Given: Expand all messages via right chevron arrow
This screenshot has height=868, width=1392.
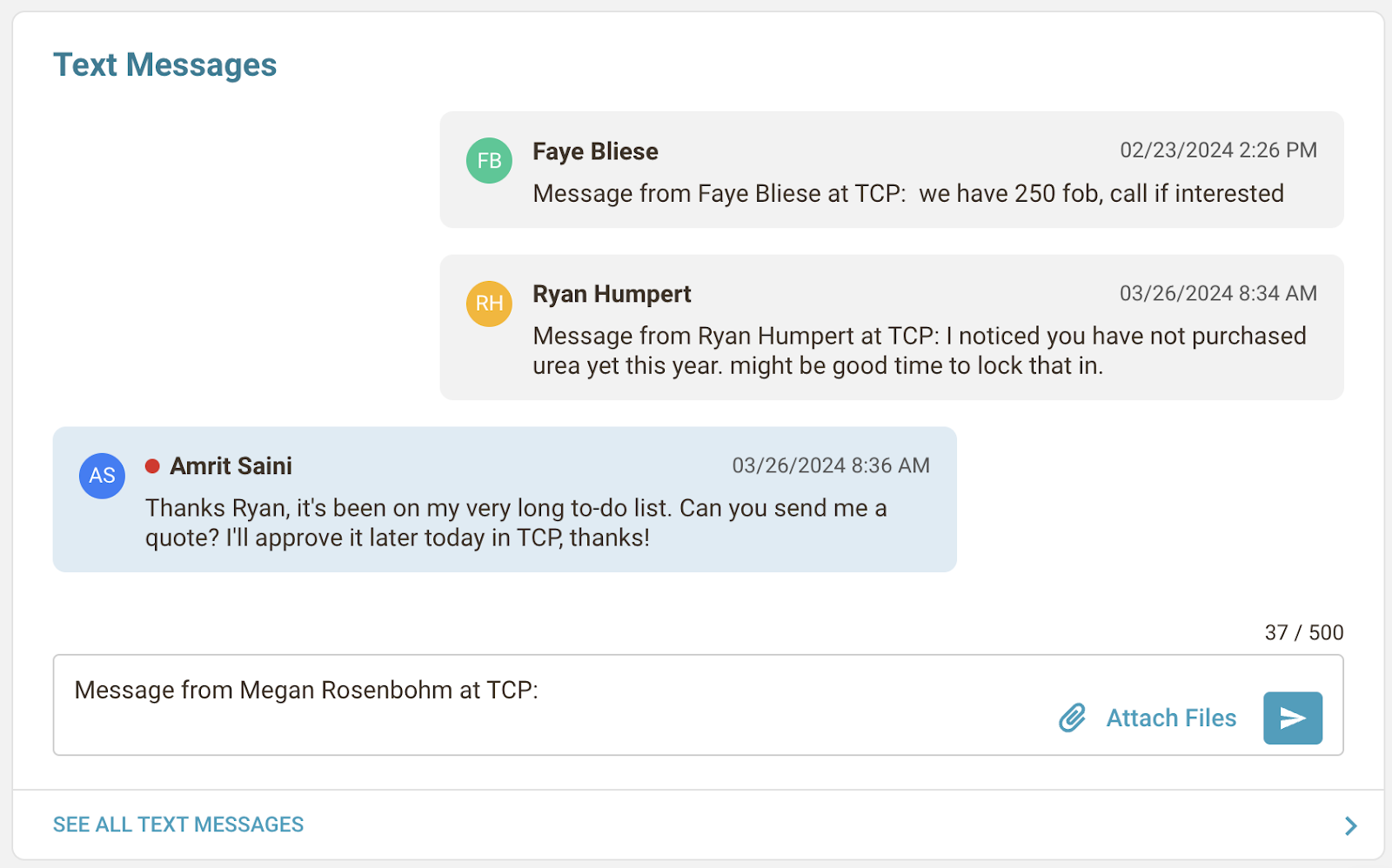Looking at the screenshot, I should (1350, 825).
